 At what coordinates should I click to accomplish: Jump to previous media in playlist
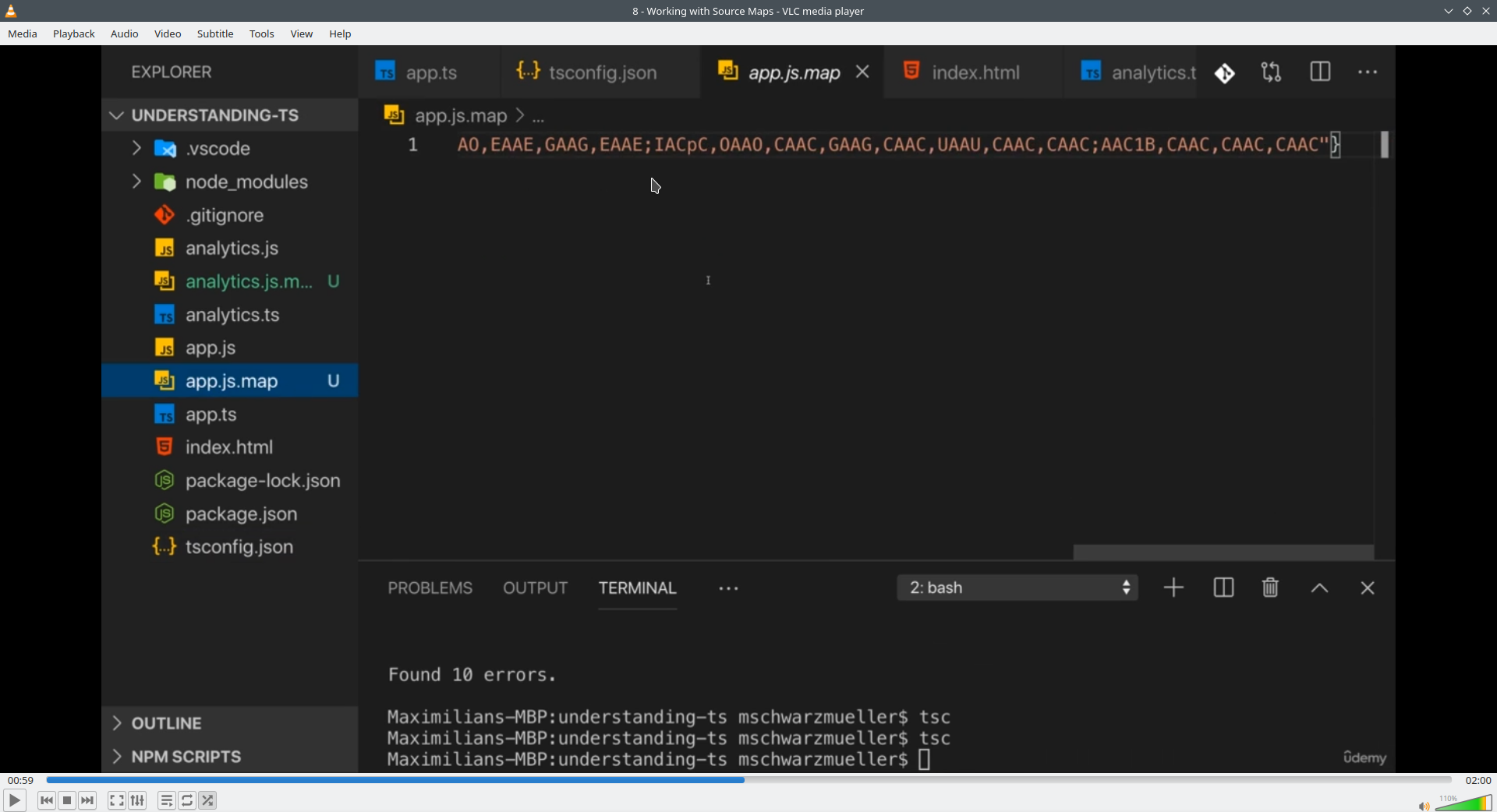47,800
